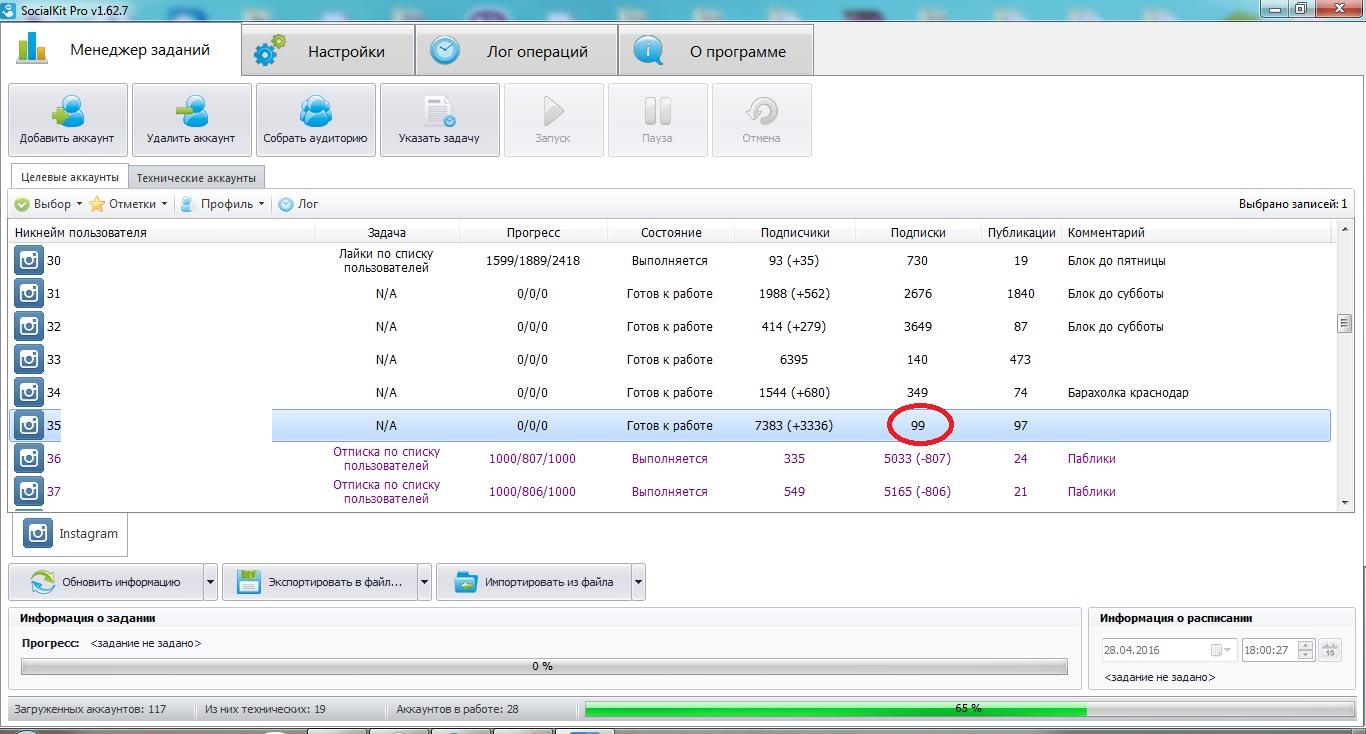Click the Запуск play button
Viewport: 1366px width, 734px height.
coord(553,120)
